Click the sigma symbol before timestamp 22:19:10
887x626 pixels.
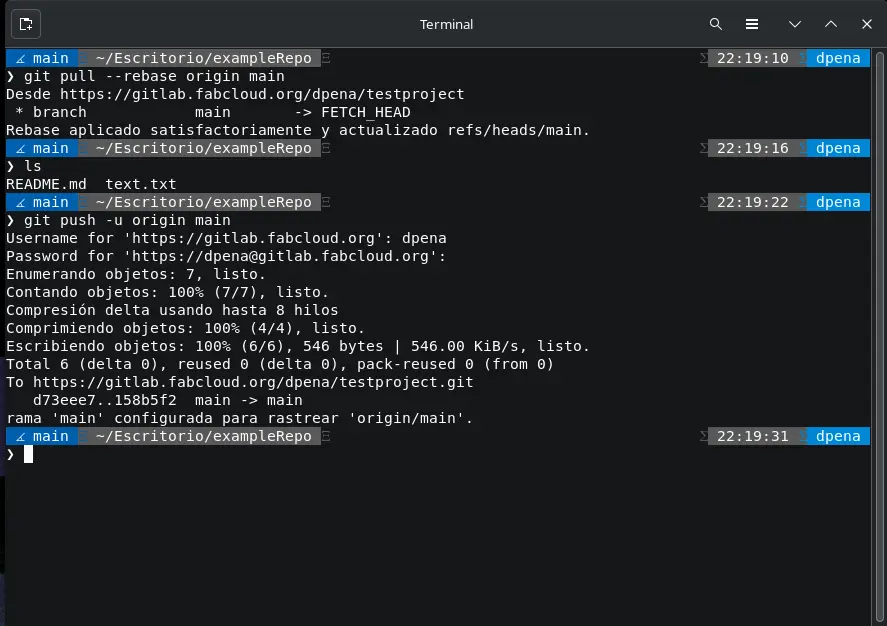tap(706, 58)
